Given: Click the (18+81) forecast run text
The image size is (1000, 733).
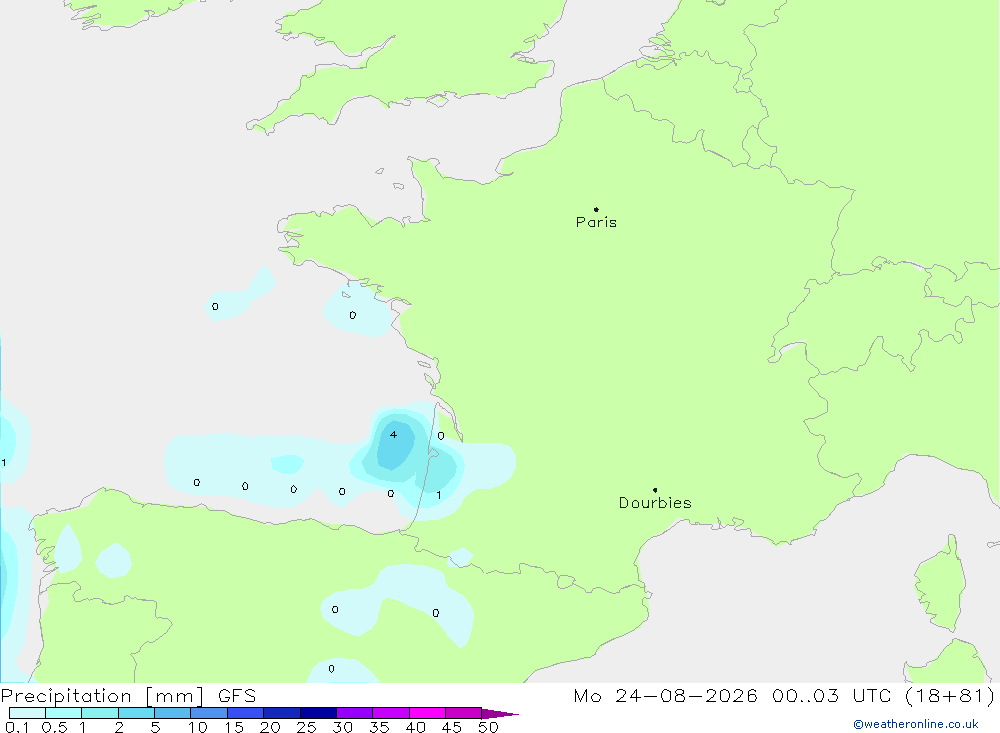Looking at the screenshot, I should 950,695.
